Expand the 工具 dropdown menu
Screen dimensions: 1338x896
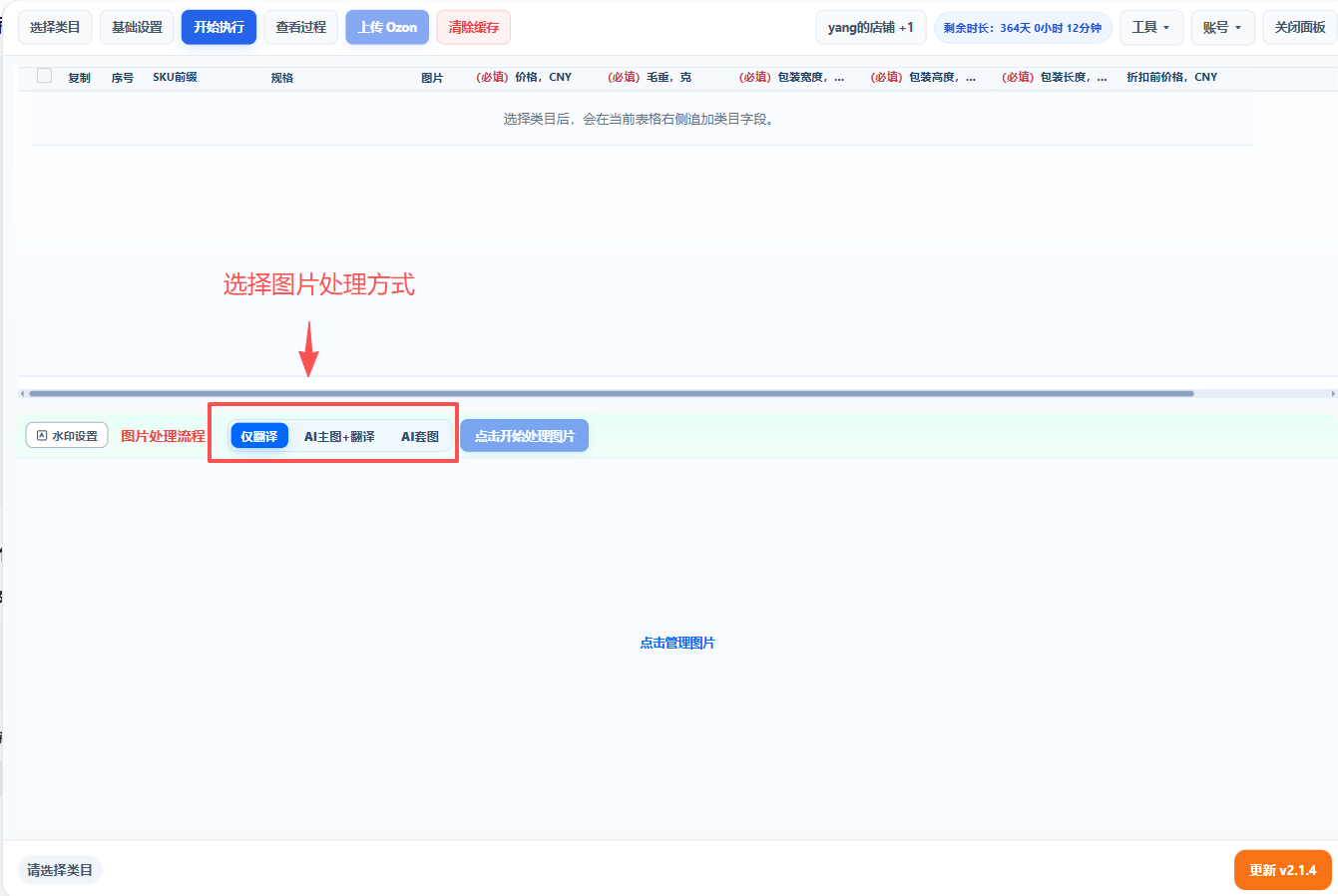coord(1151,27)
